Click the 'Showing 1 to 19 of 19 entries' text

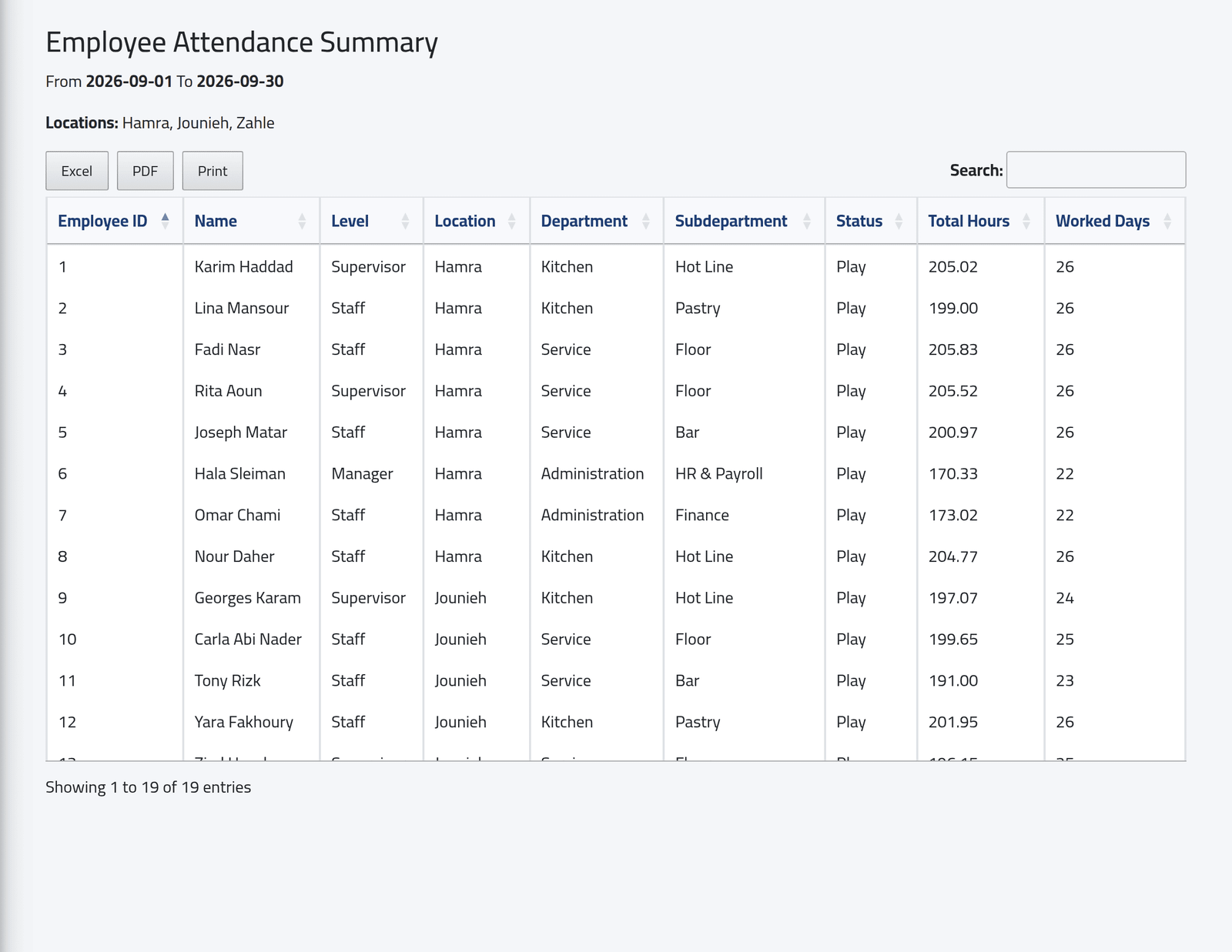(x=148, y=787)
